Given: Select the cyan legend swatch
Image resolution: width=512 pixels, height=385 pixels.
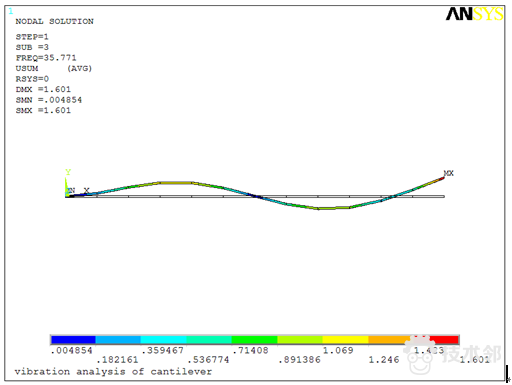Looking at the screenshot, I should pos(163,340).
